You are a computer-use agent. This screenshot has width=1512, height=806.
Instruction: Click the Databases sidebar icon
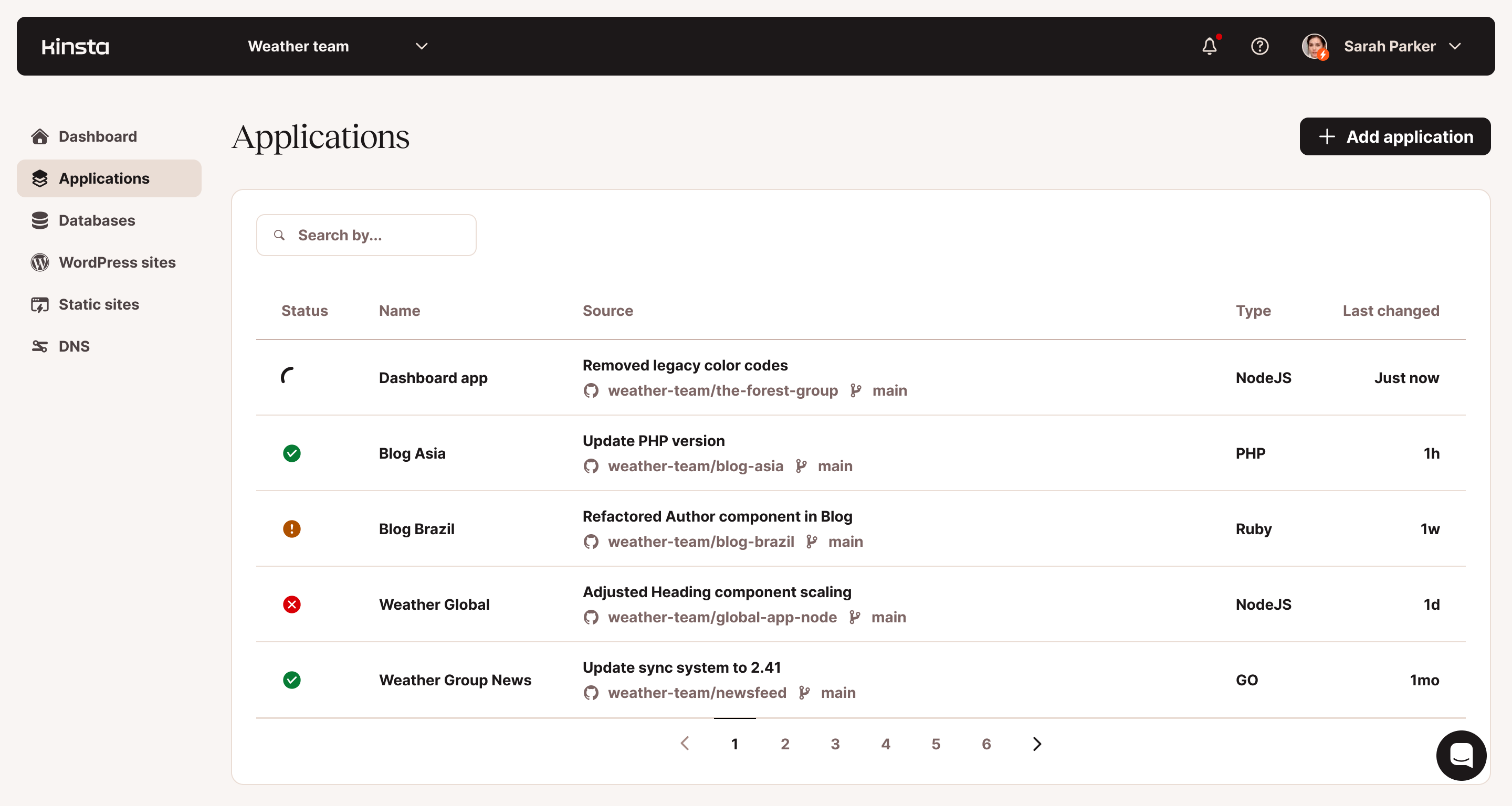pos(40,219)
